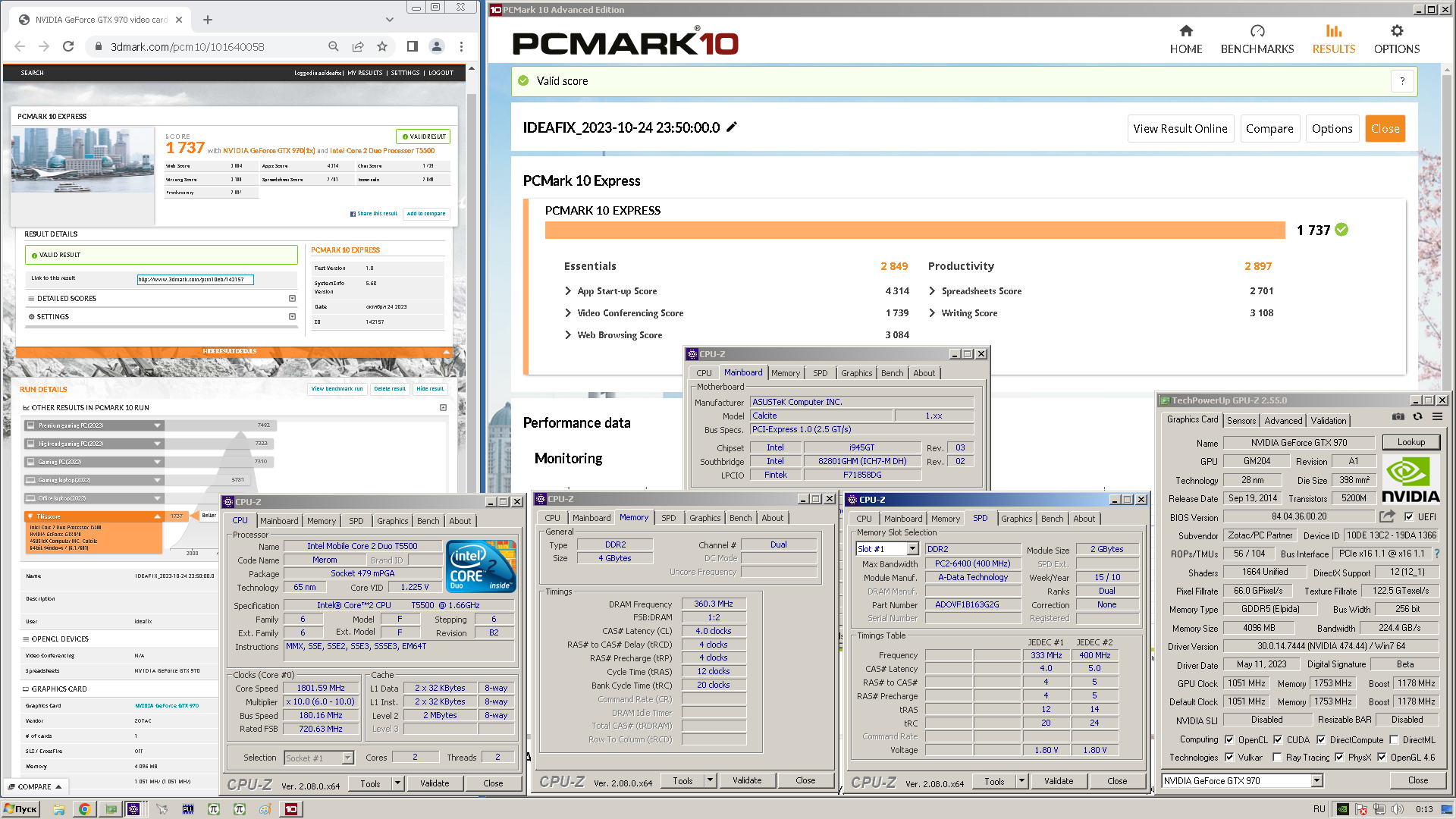Click CPU-Z taskbar button

[x=133, y=809]
